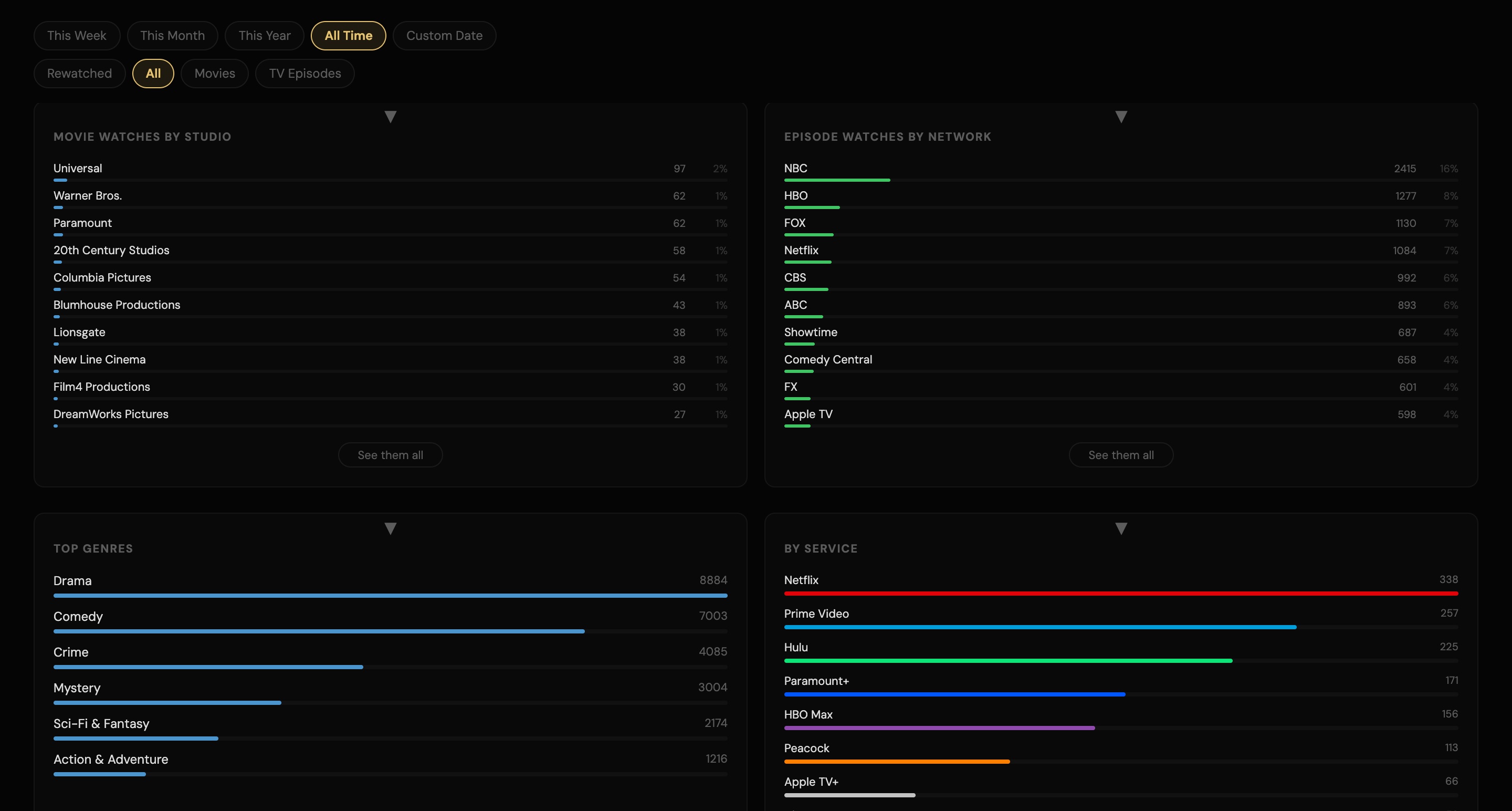The height and width of the screenshot is (811, 1512).
Task: Collapse the Movie Watches by Studio panel arrow
Action: 390,117
